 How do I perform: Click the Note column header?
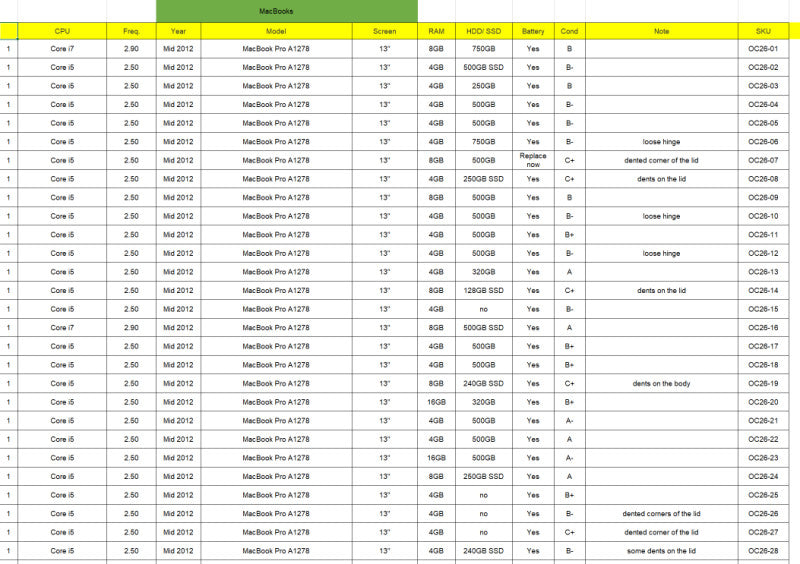click(x=661, y=31)
